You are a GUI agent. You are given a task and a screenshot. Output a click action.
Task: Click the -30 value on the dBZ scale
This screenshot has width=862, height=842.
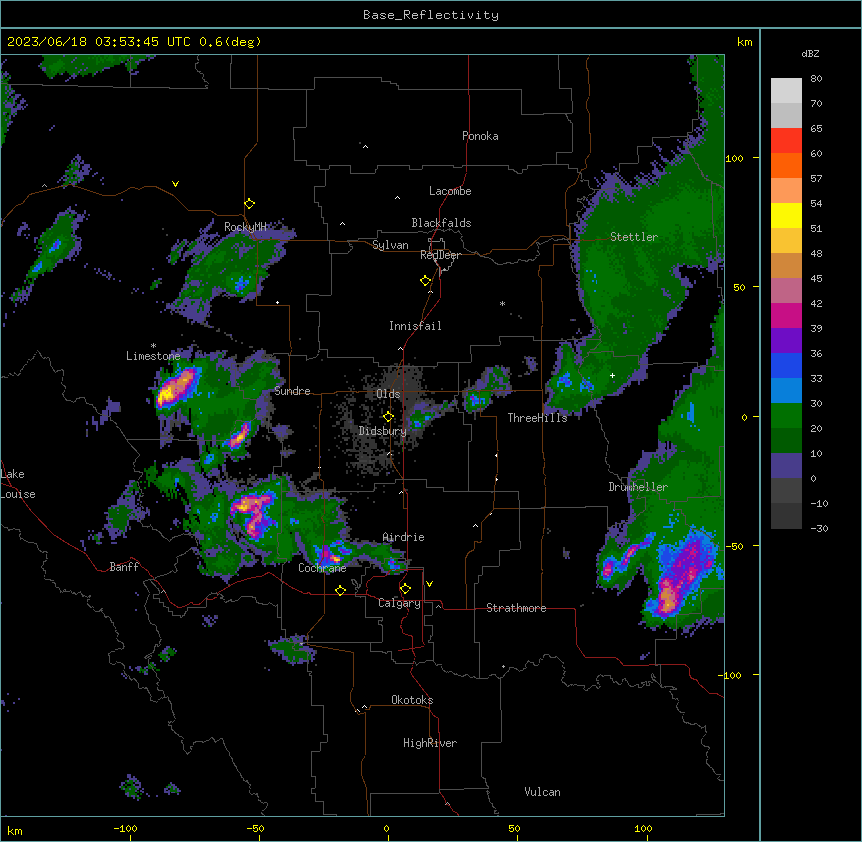tap(819, 528)
